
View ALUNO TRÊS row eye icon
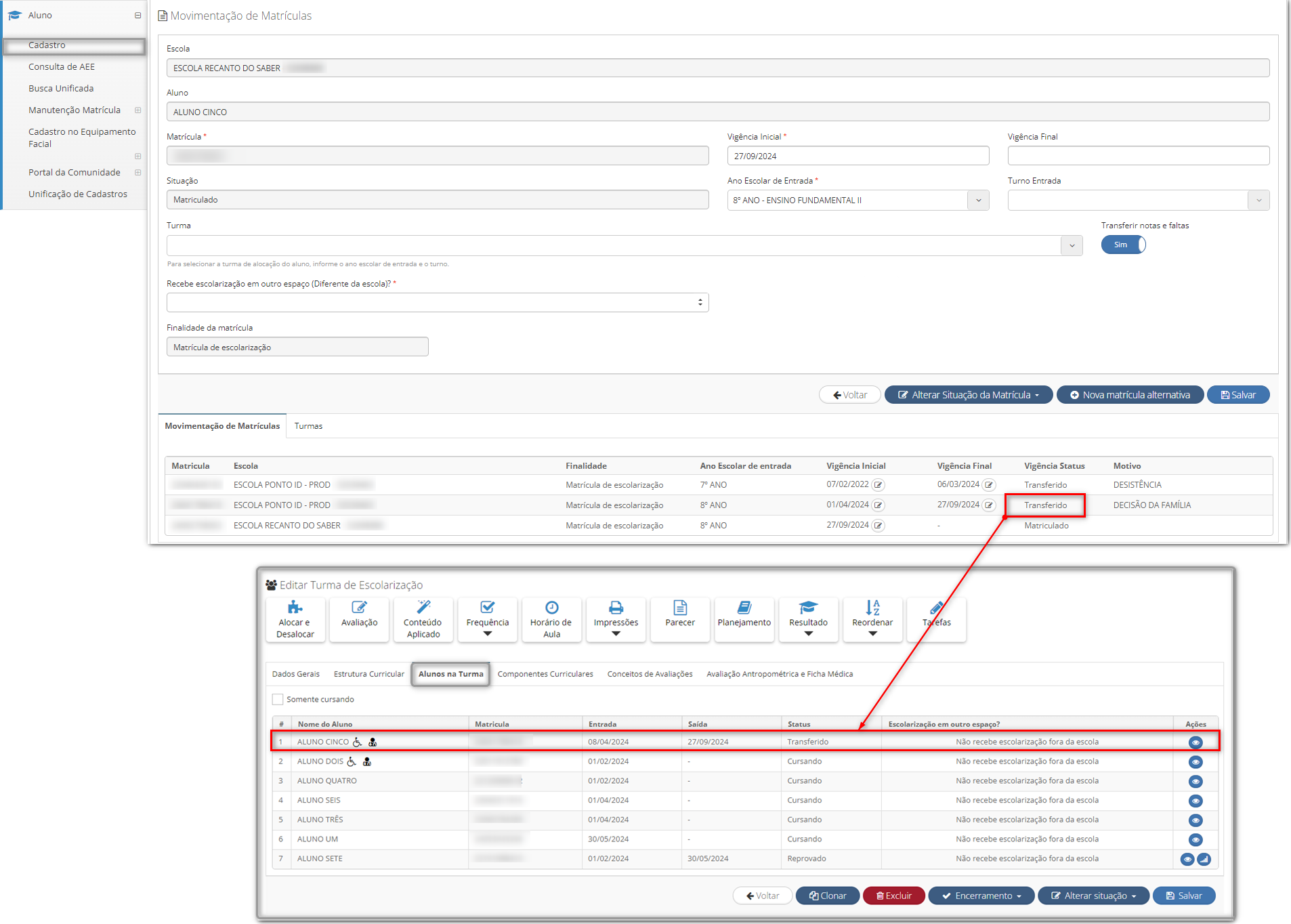tap(1195, 820)
